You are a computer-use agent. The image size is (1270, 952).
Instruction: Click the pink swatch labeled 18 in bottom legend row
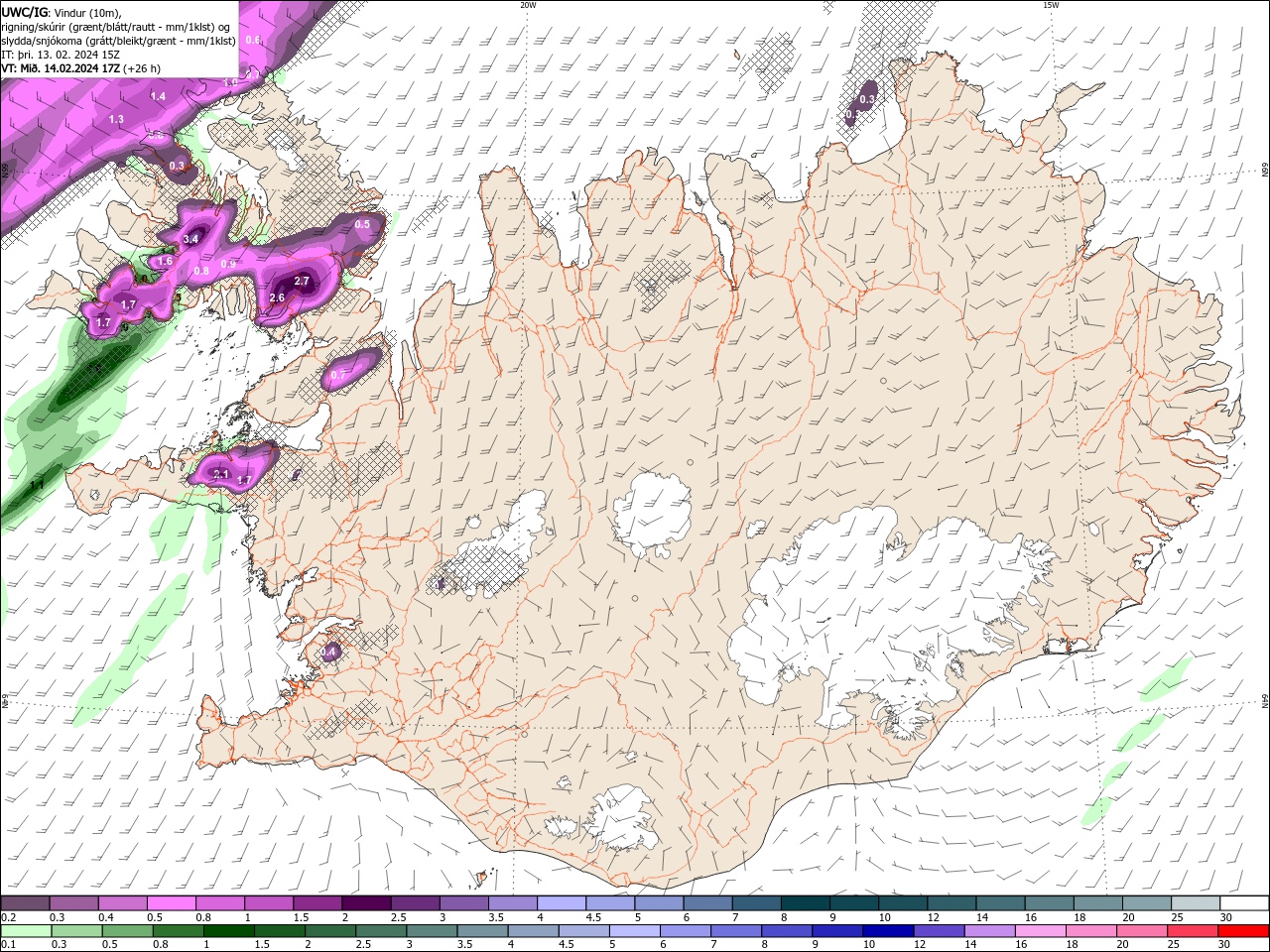point(1090,931)
